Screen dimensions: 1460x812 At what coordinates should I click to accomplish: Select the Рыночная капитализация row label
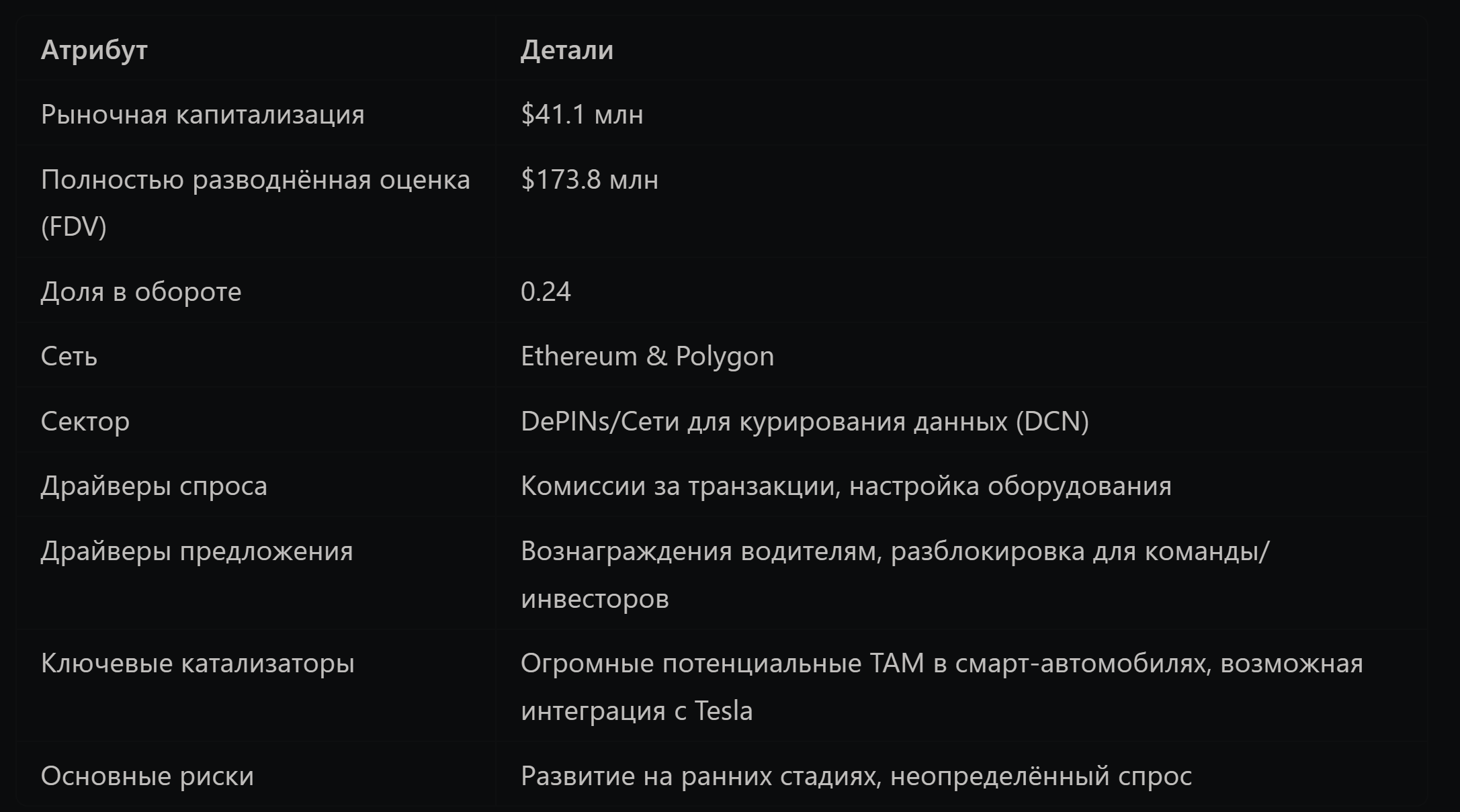[x=202, y=115]
